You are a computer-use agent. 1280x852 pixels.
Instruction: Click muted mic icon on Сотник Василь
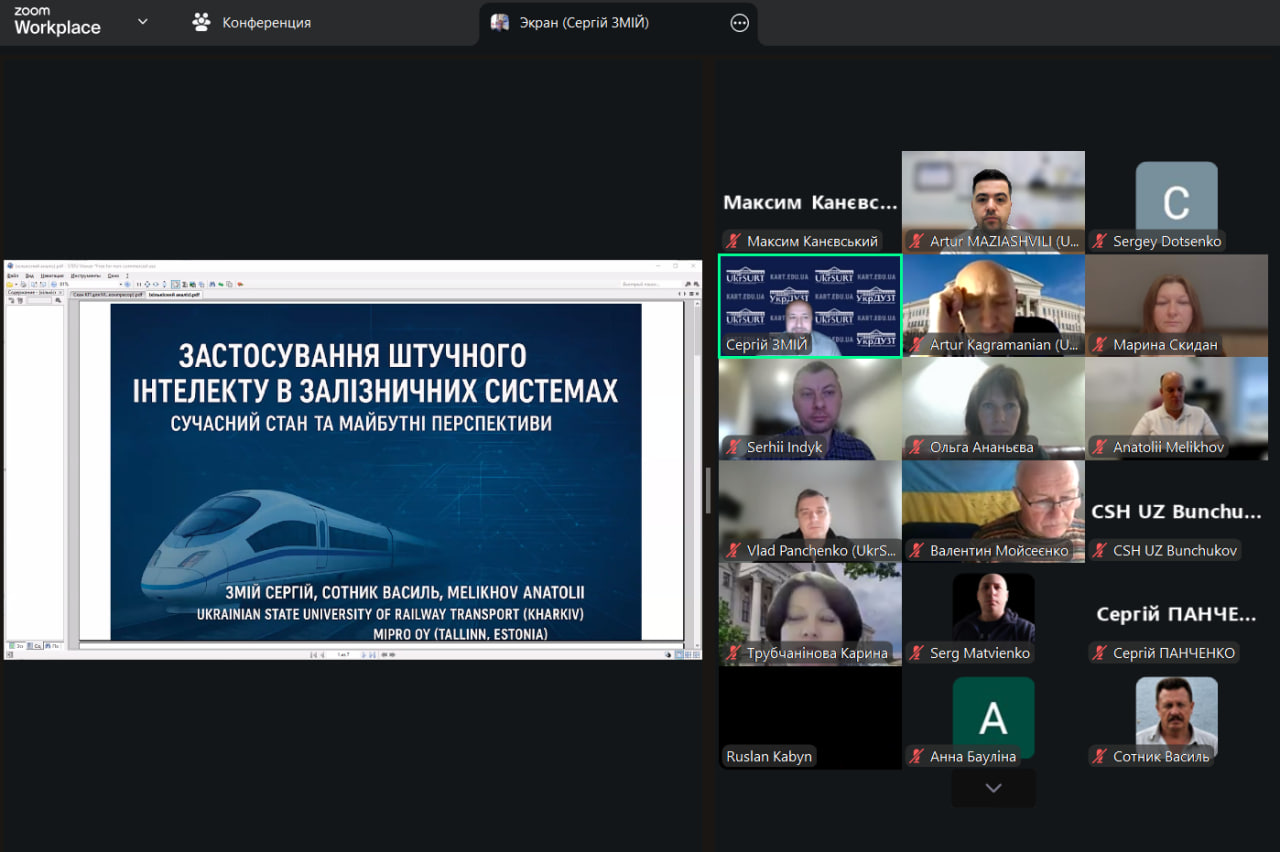[1100, 756]
